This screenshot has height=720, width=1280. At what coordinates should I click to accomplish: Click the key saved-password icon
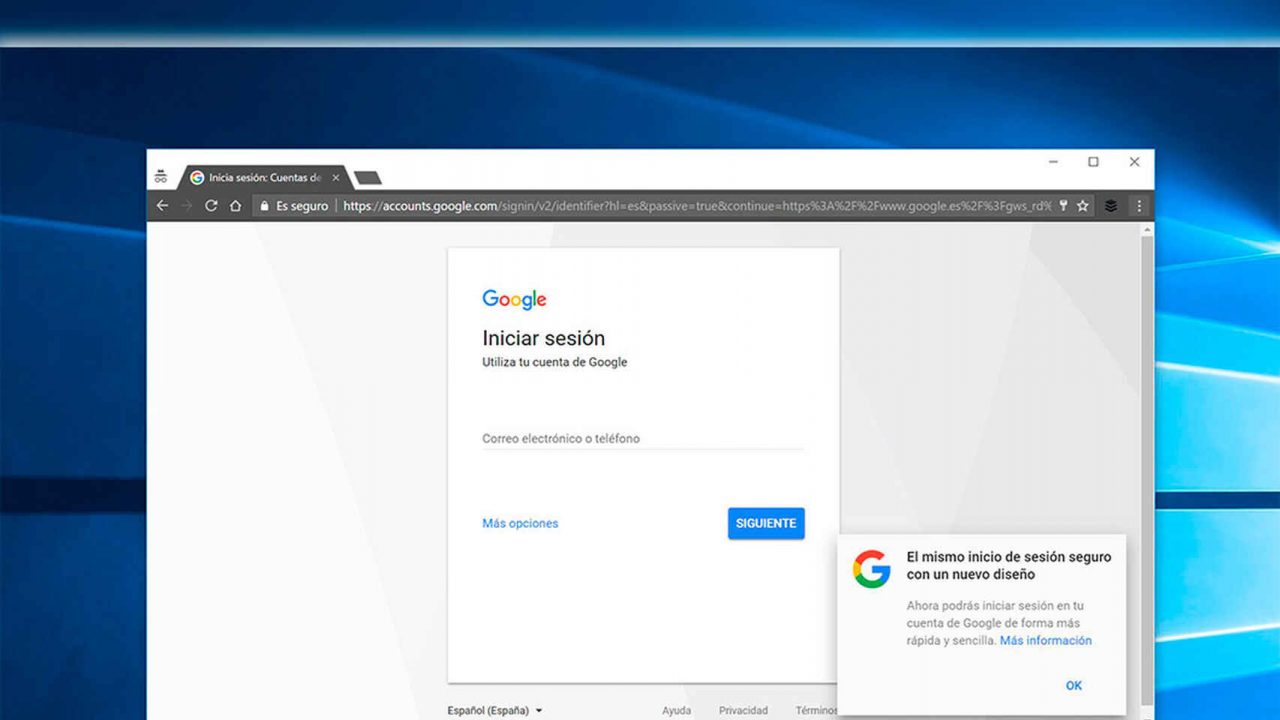click(1063, 206)
